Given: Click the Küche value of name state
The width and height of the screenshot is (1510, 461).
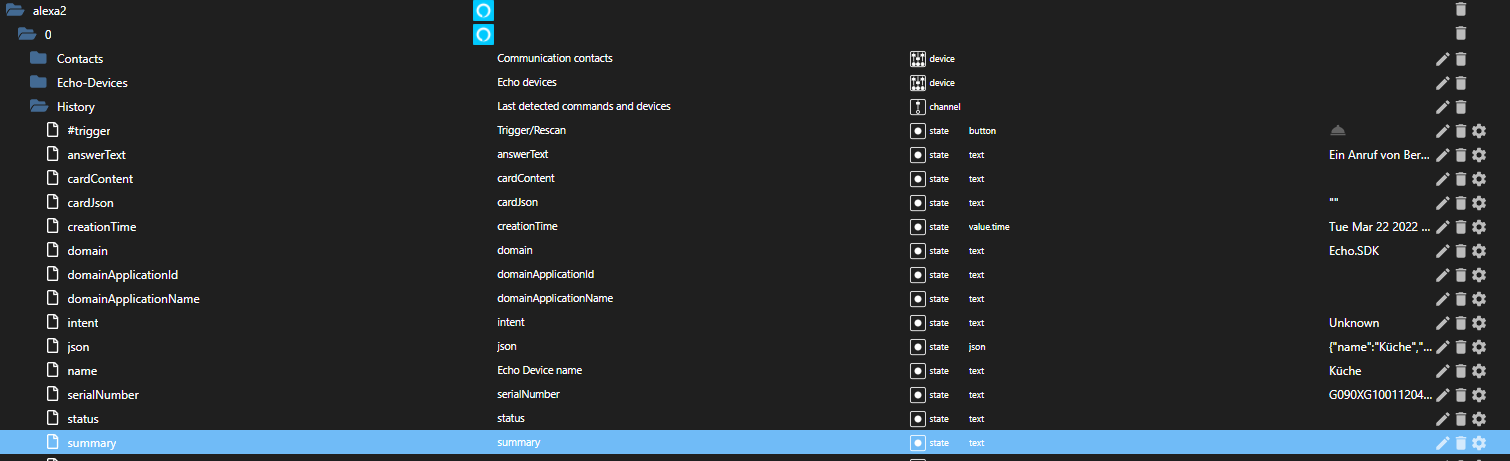Looking at the screenshot, I should point(1344,371).
